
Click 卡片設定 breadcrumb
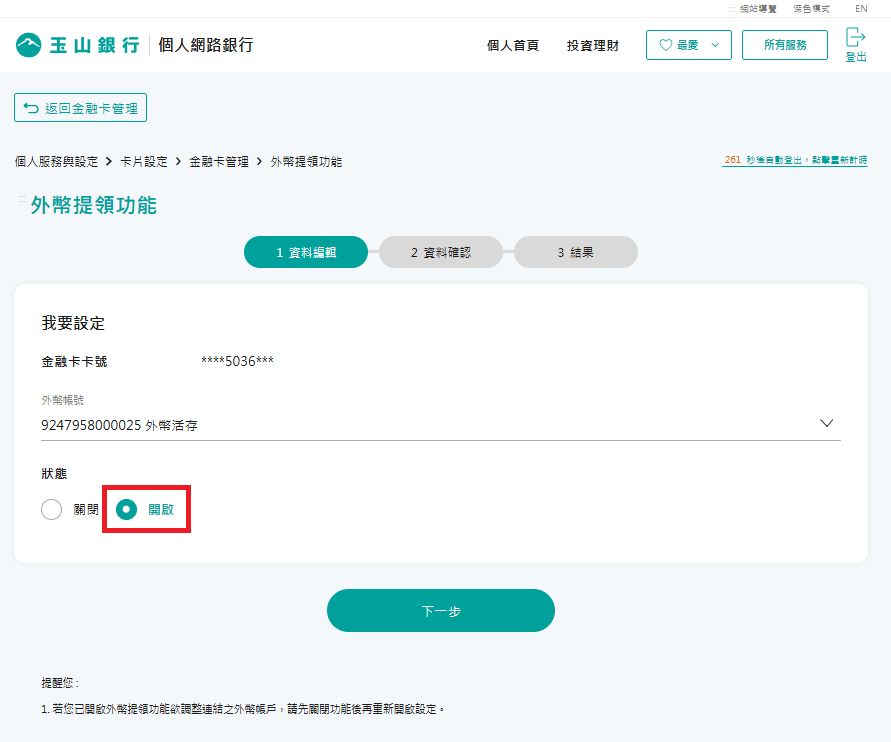click(x=144, y=162)
